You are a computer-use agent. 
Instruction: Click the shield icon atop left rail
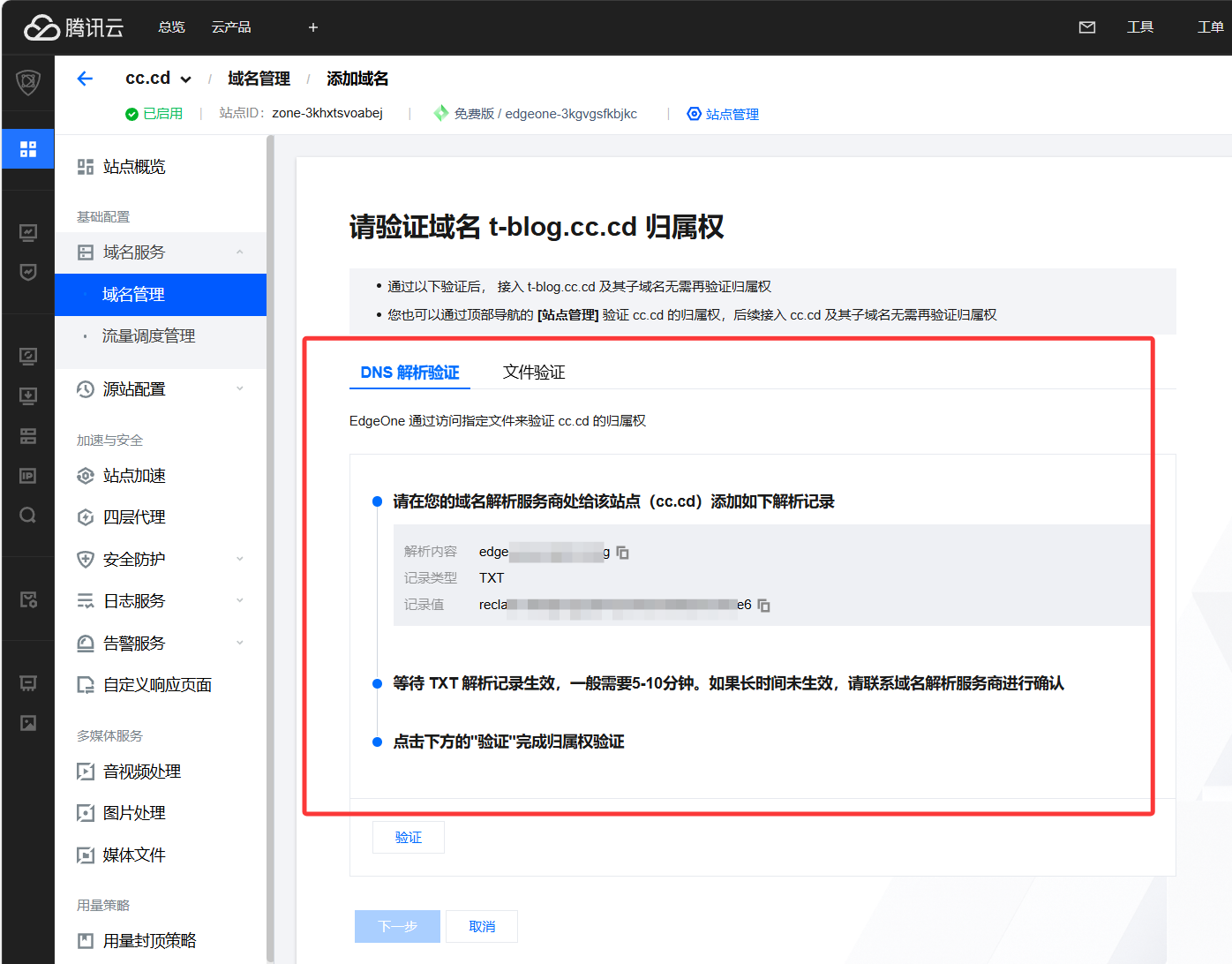tap(28, 83)
